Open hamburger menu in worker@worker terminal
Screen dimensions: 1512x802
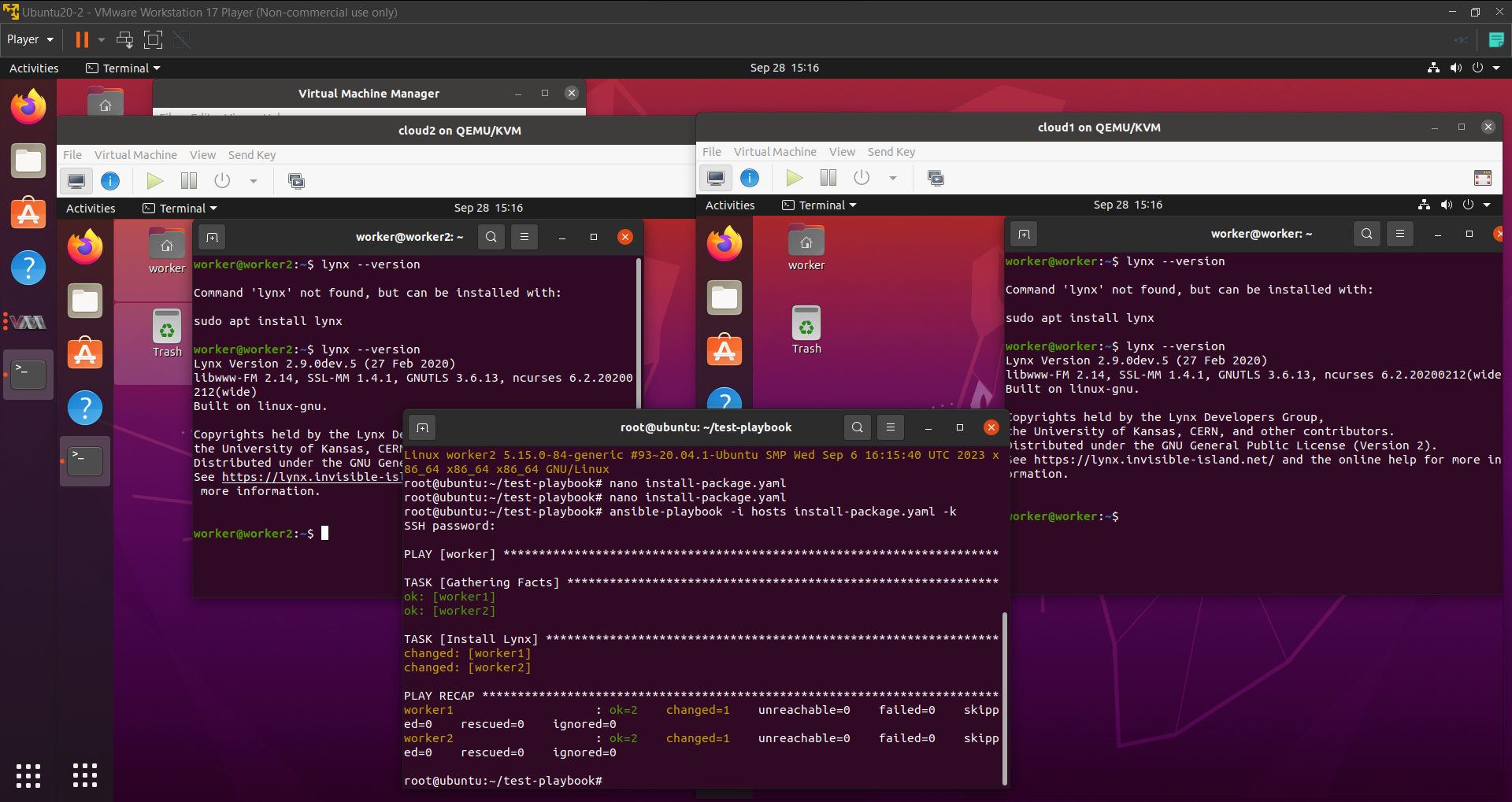tap(1400, 234)
